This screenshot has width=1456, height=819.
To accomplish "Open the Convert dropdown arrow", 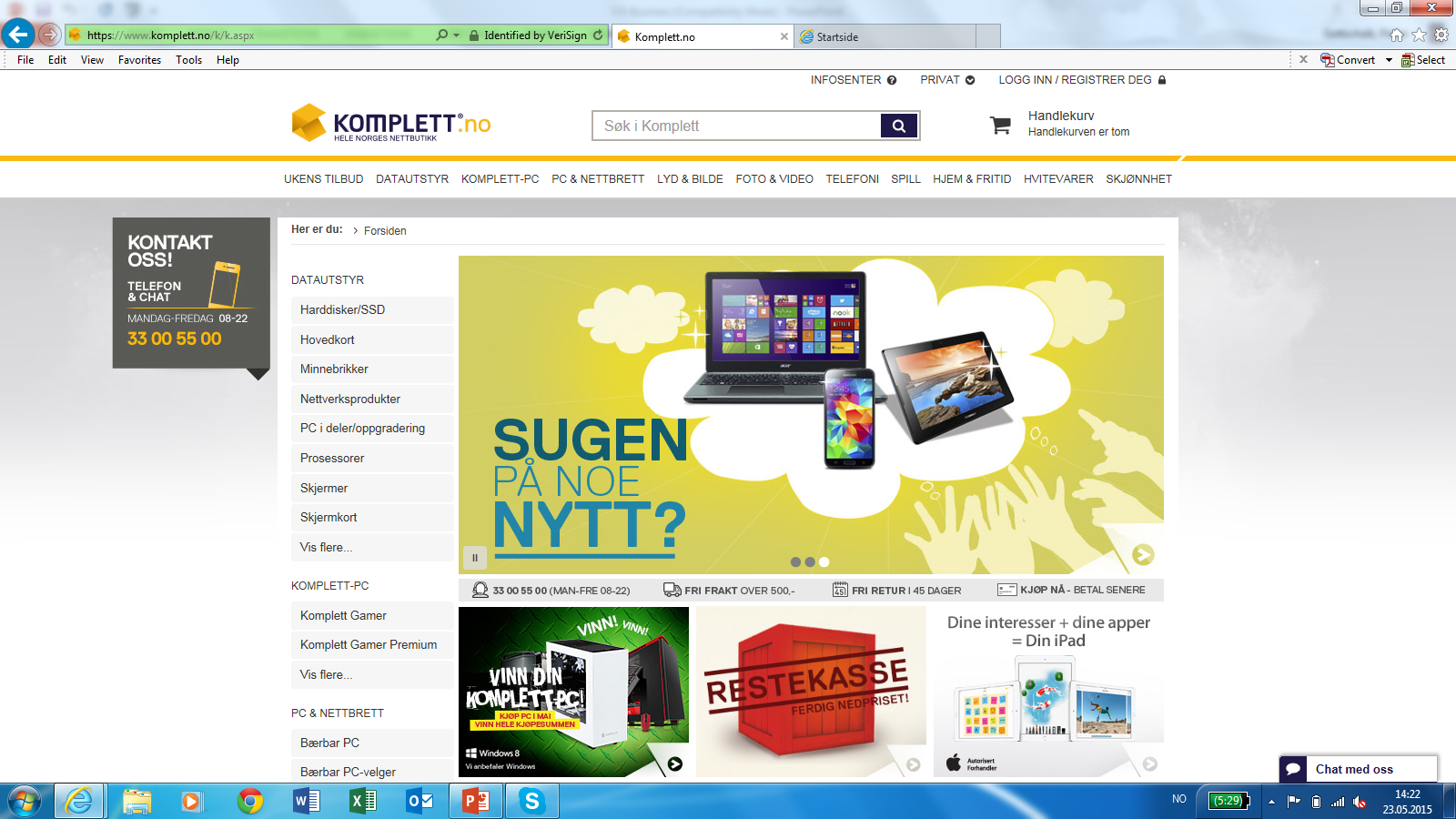I will pos(1389,60).
